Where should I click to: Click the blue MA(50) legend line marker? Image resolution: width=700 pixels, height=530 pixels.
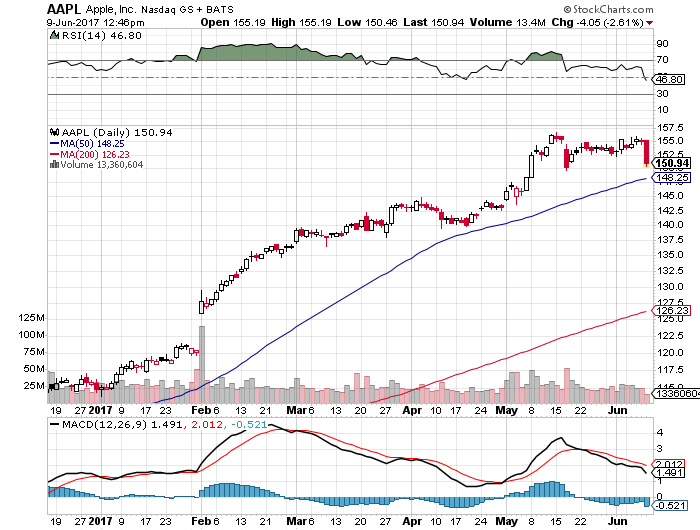54,143
